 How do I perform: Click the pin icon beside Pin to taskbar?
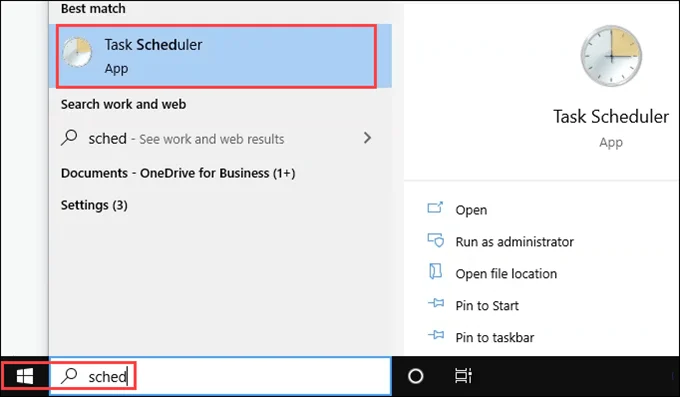pos(436,335)
